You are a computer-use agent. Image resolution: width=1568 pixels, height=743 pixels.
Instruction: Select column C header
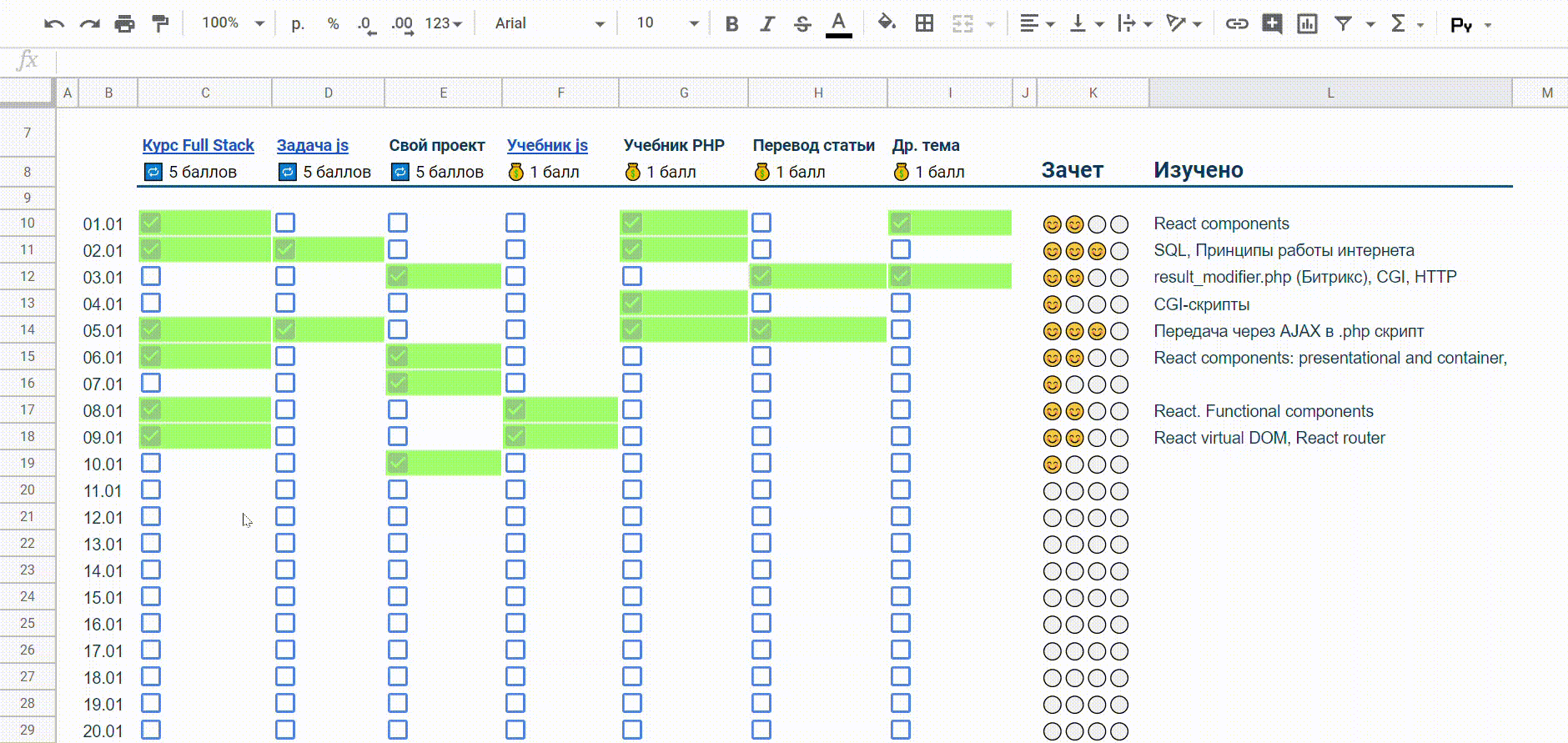tap(205, 93)
